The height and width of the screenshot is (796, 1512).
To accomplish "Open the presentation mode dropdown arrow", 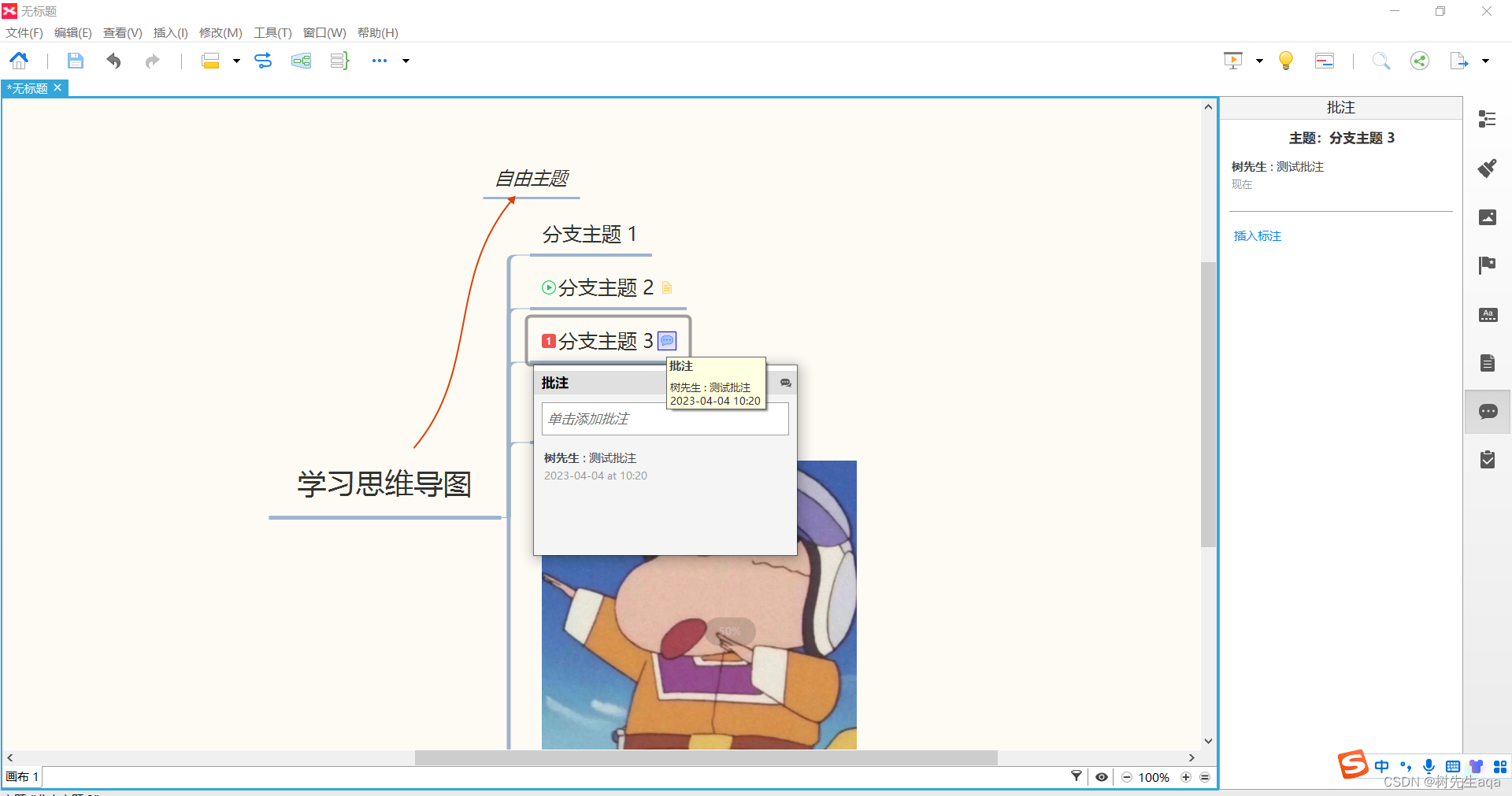I will 1259,61.
